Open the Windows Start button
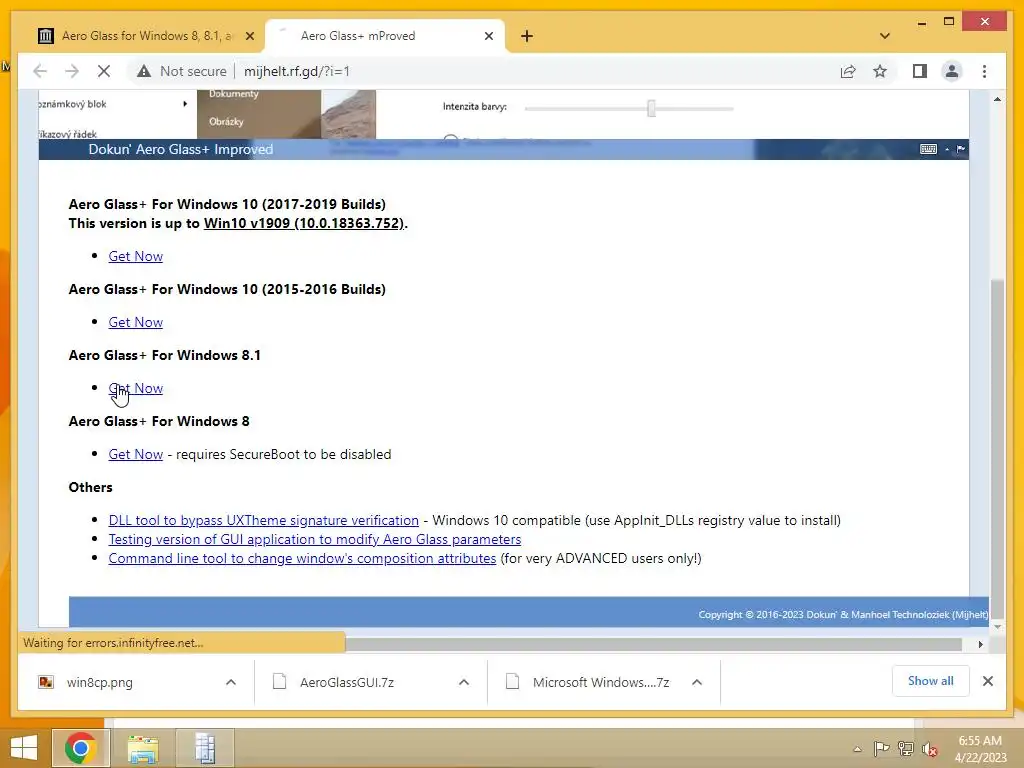The width and height of the screenshot is (1024, 768). [24, 748]
